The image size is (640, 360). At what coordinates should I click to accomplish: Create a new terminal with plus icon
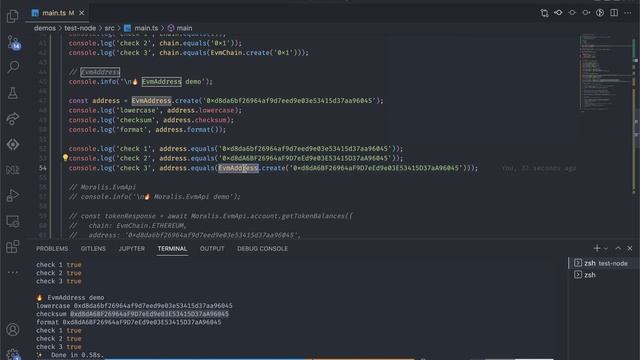pos(597,248)
